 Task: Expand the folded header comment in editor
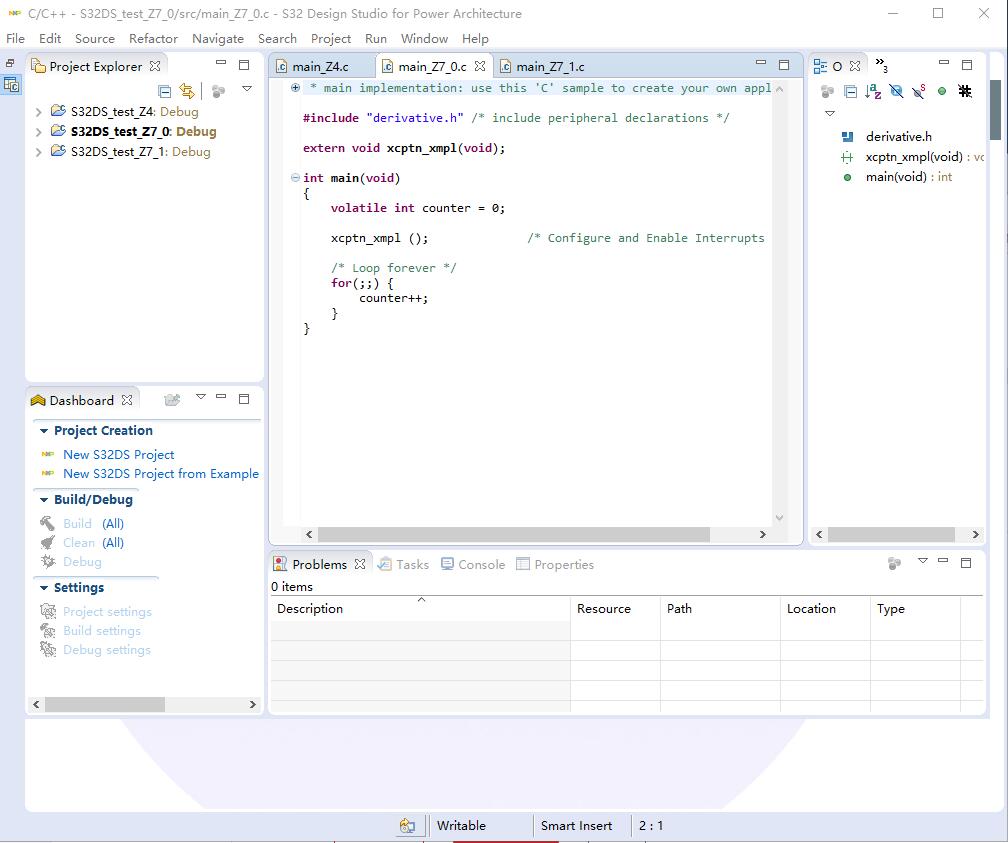[295, 88]
